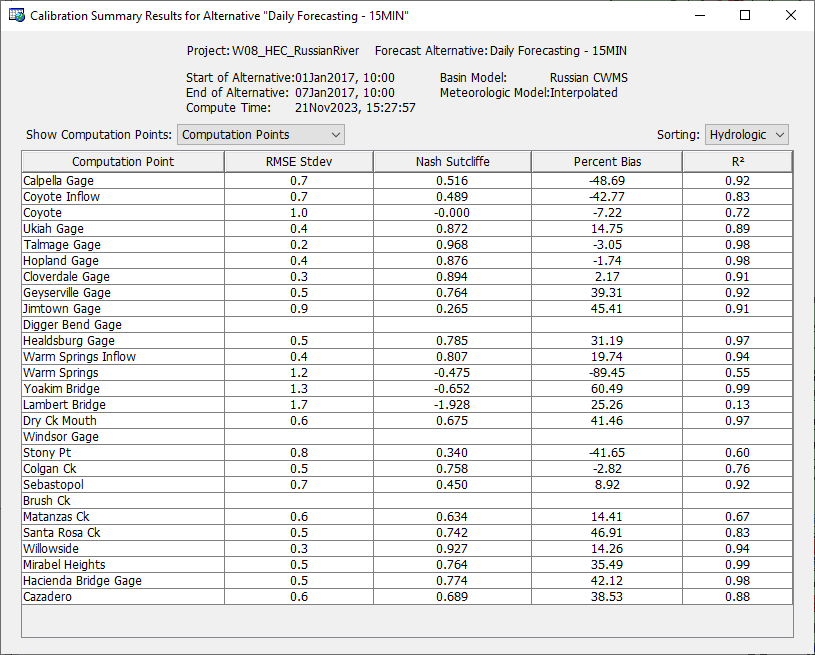Click Percent Bias value -1.74 for Hopland
The width and height of the screenshot is (815, 655).
pyautogui.click(x=607, y=261)
